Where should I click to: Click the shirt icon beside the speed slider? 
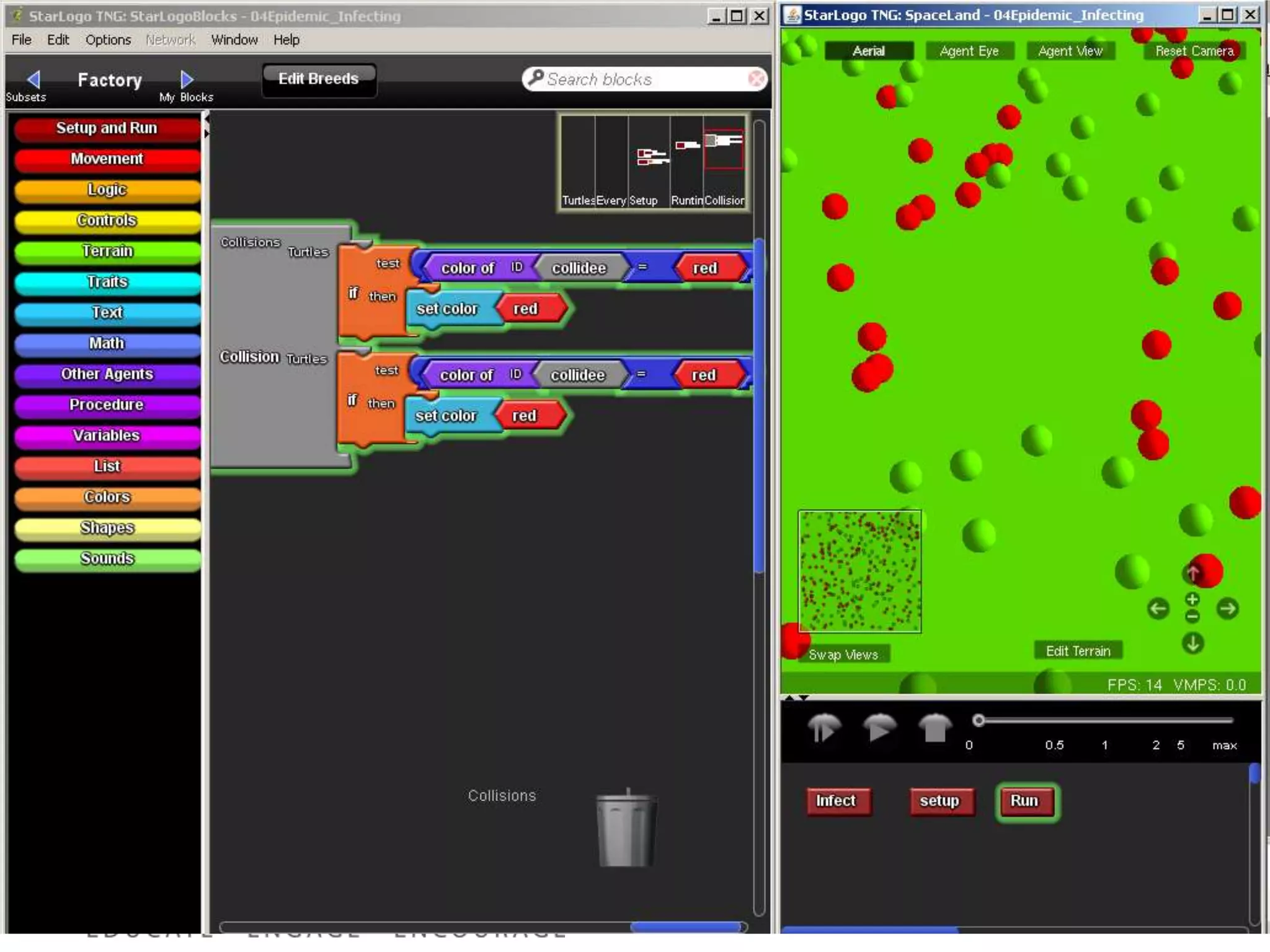coord(935,728)
